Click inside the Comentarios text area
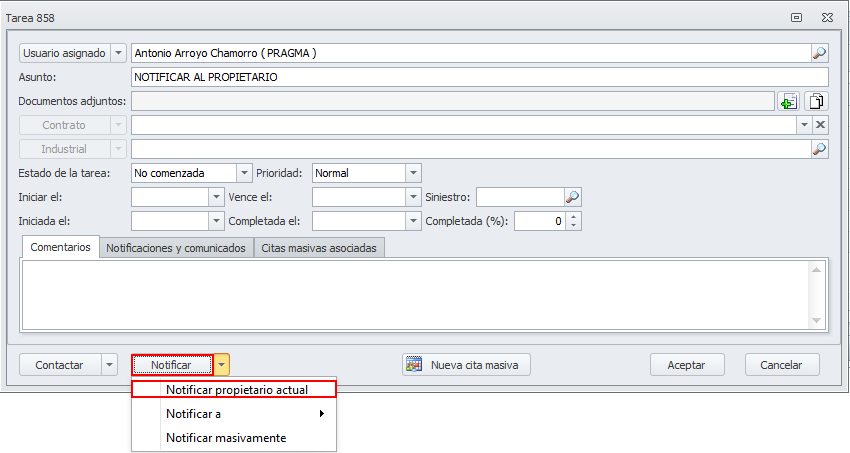 (416, 295)
